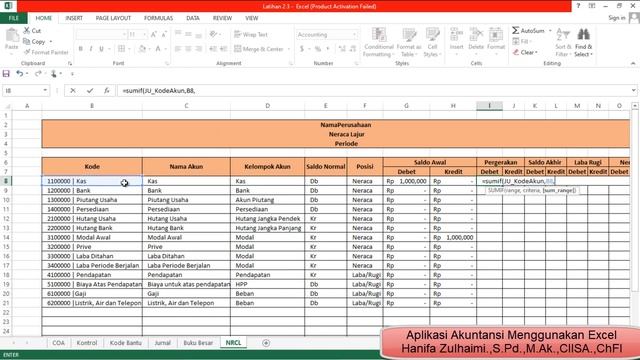
Task: Open Sort & Filter menu
Action: [563, 42]
